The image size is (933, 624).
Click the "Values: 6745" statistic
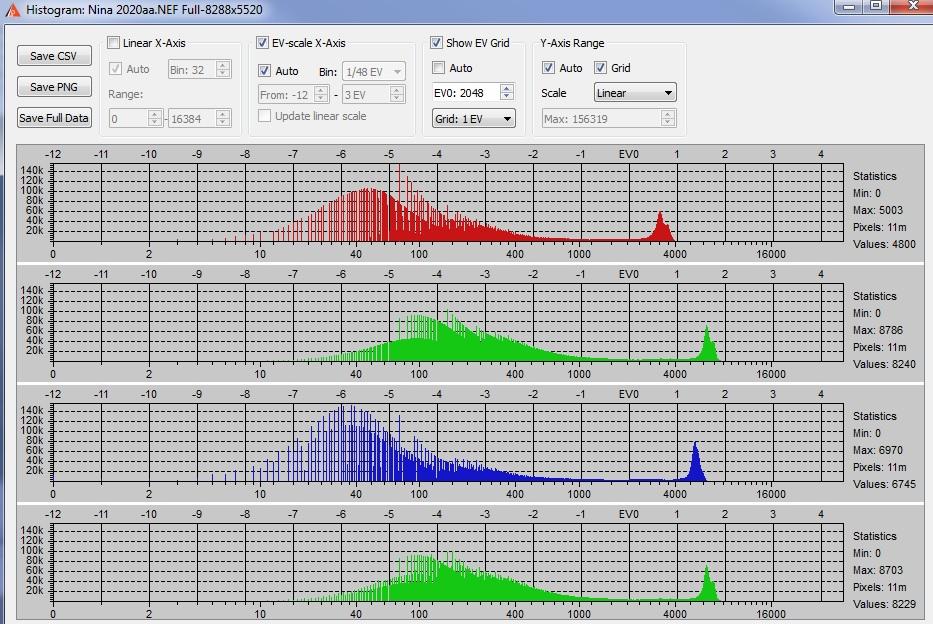click(x=884, y=484)
